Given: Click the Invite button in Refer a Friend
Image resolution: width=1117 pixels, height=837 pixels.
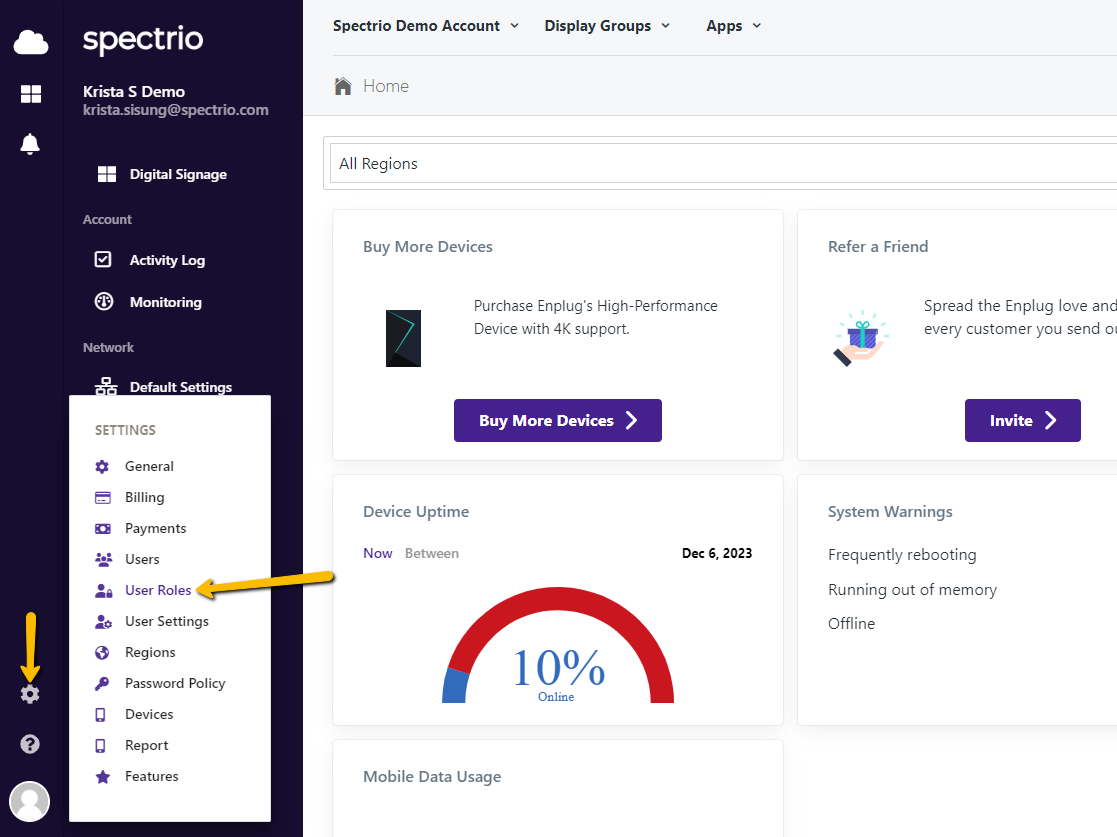Looking at the screenshot, I should click(x=1022, y=420).
